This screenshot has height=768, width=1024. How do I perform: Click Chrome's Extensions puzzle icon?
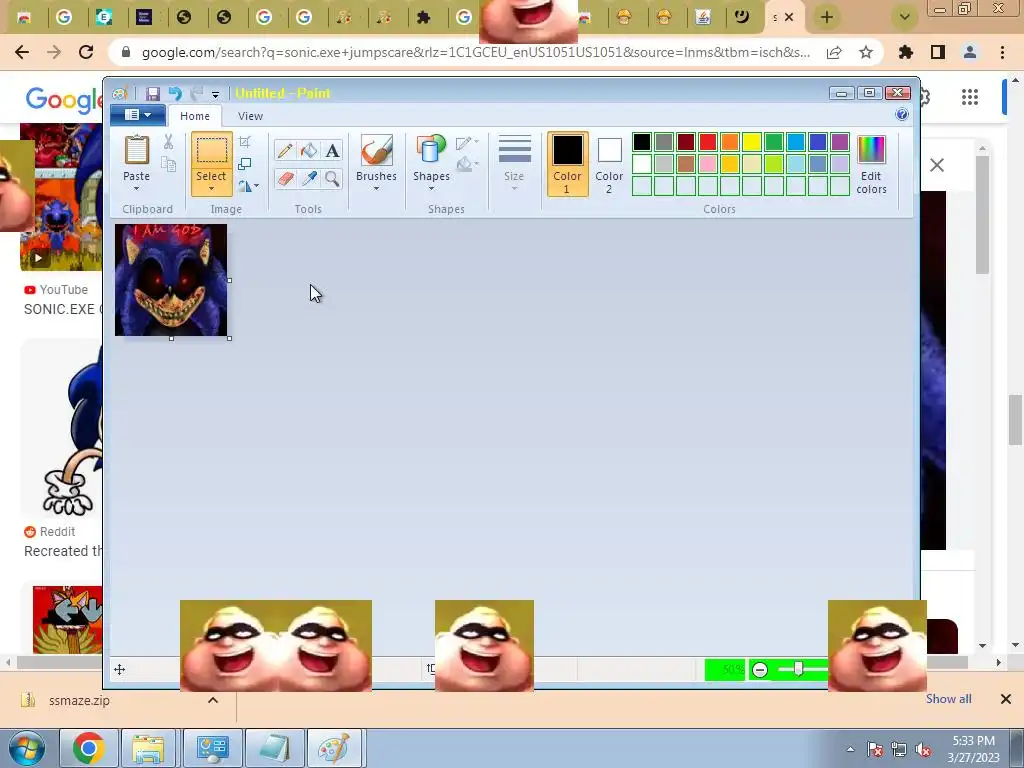coord(905,52)
